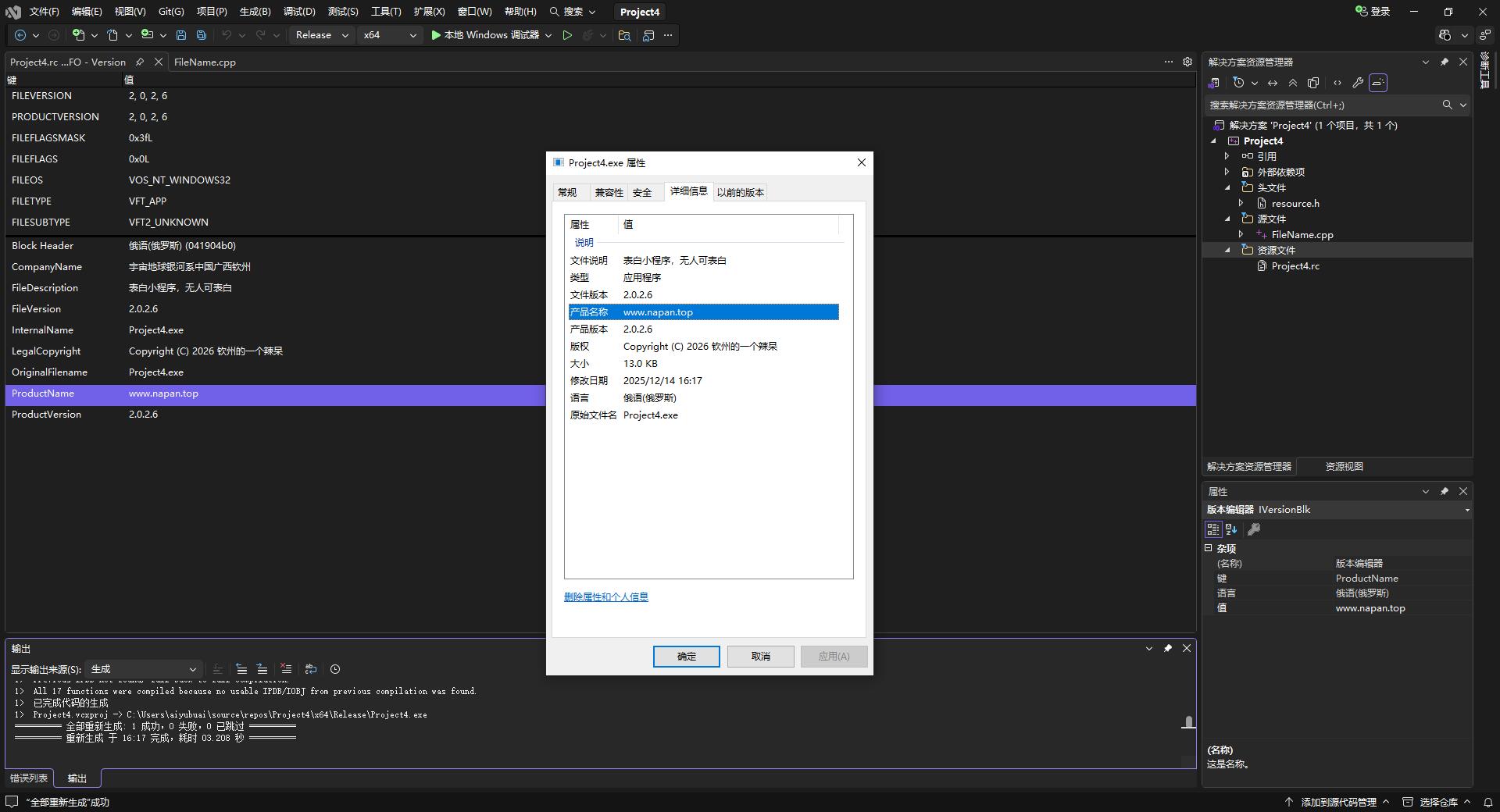The width and height of the screenshot is (1500, 812).
Task: Click the 删除属性和个人信息 link
Action: 606,597
